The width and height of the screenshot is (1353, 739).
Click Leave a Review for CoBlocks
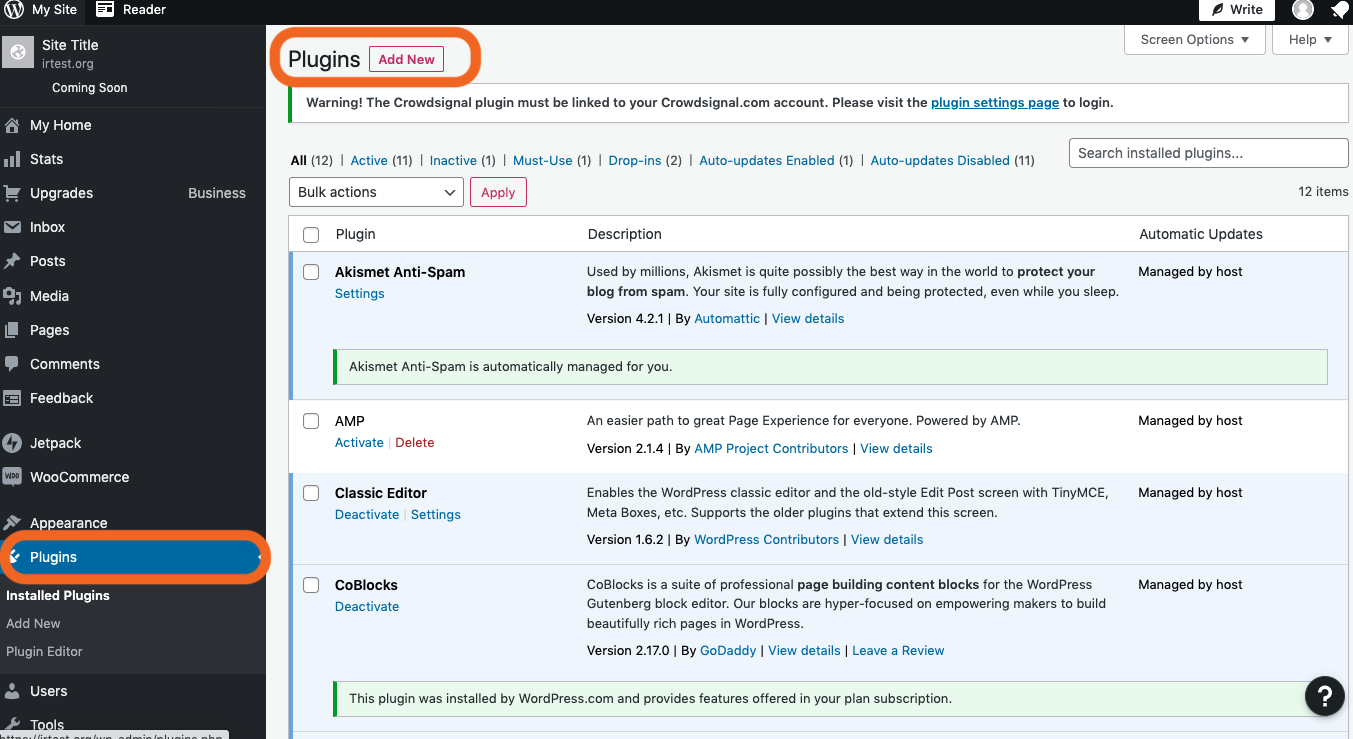click(x=898, y=651)
